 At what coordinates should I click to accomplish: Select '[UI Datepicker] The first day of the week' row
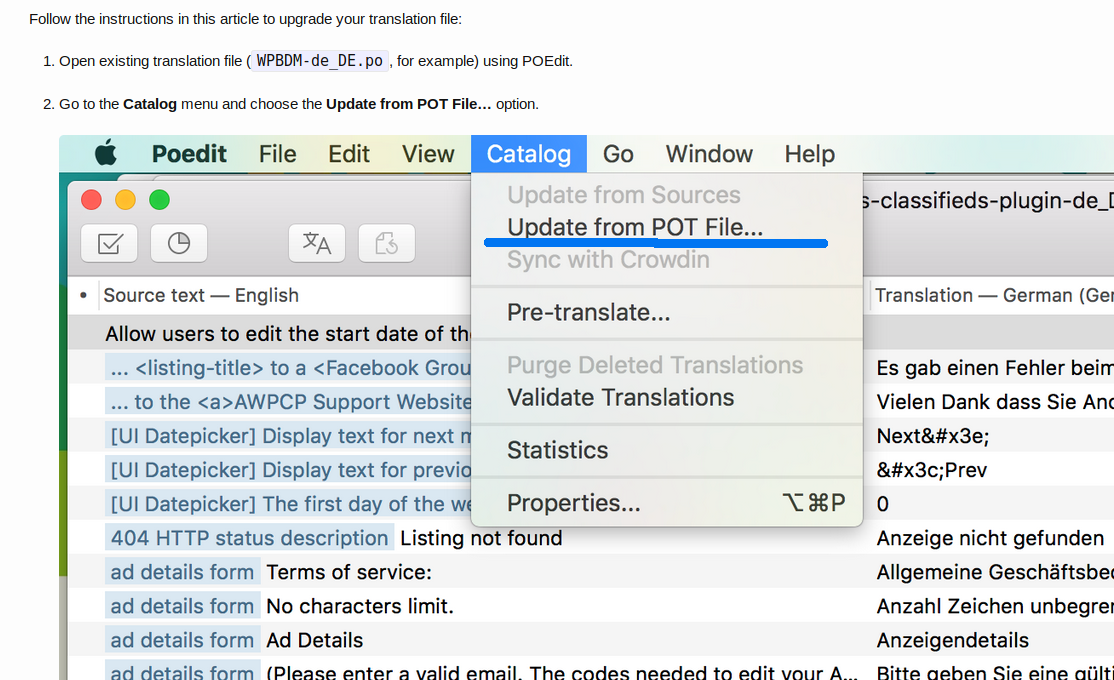coord(290,504)
